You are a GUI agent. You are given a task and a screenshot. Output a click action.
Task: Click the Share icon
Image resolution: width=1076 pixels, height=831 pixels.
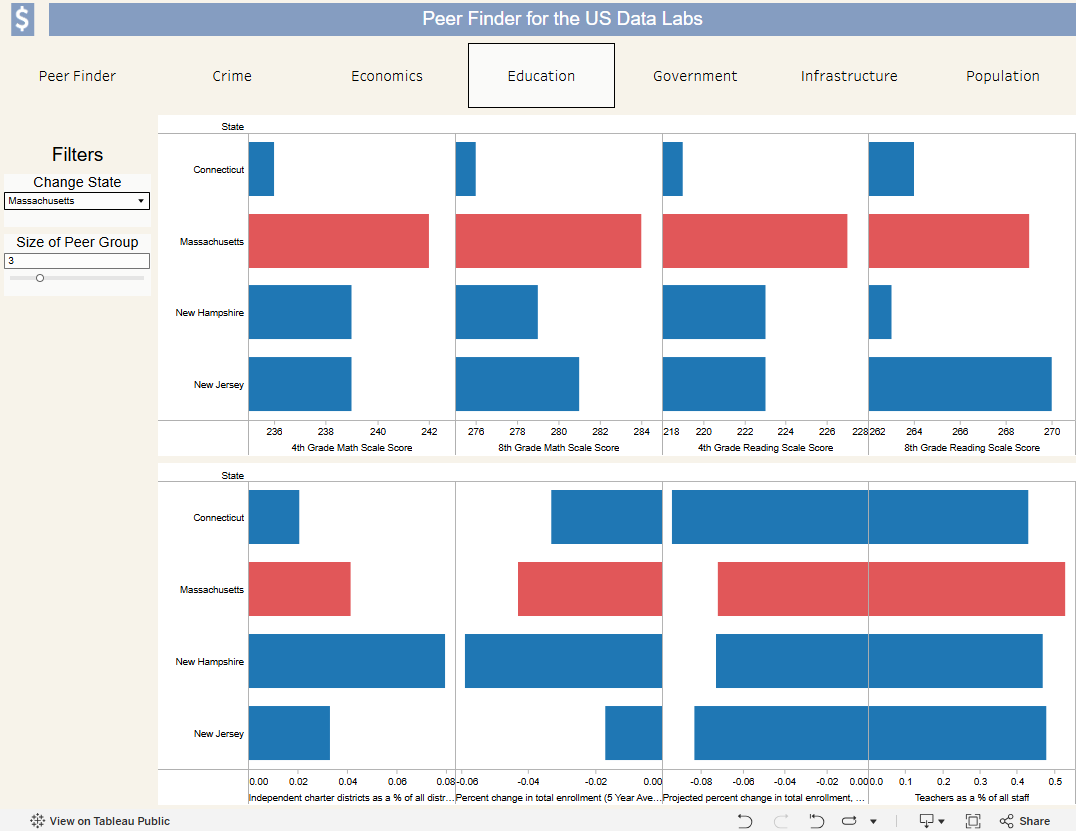click(x=1007, y=821)
